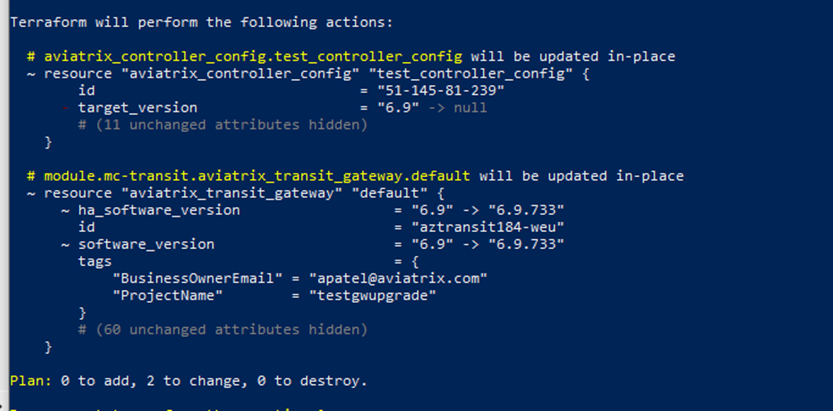Click the "(60 unchanged attributes hidden)" comment
This screenshot has height=411, width=833.
pos(223,330)
